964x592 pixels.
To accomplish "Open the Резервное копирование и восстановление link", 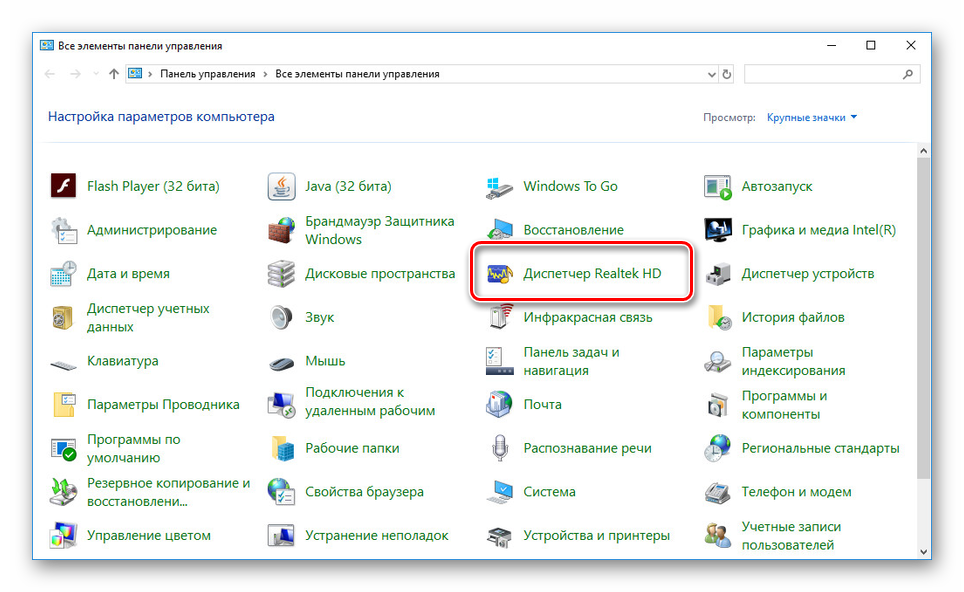I will tap(168, 492).
